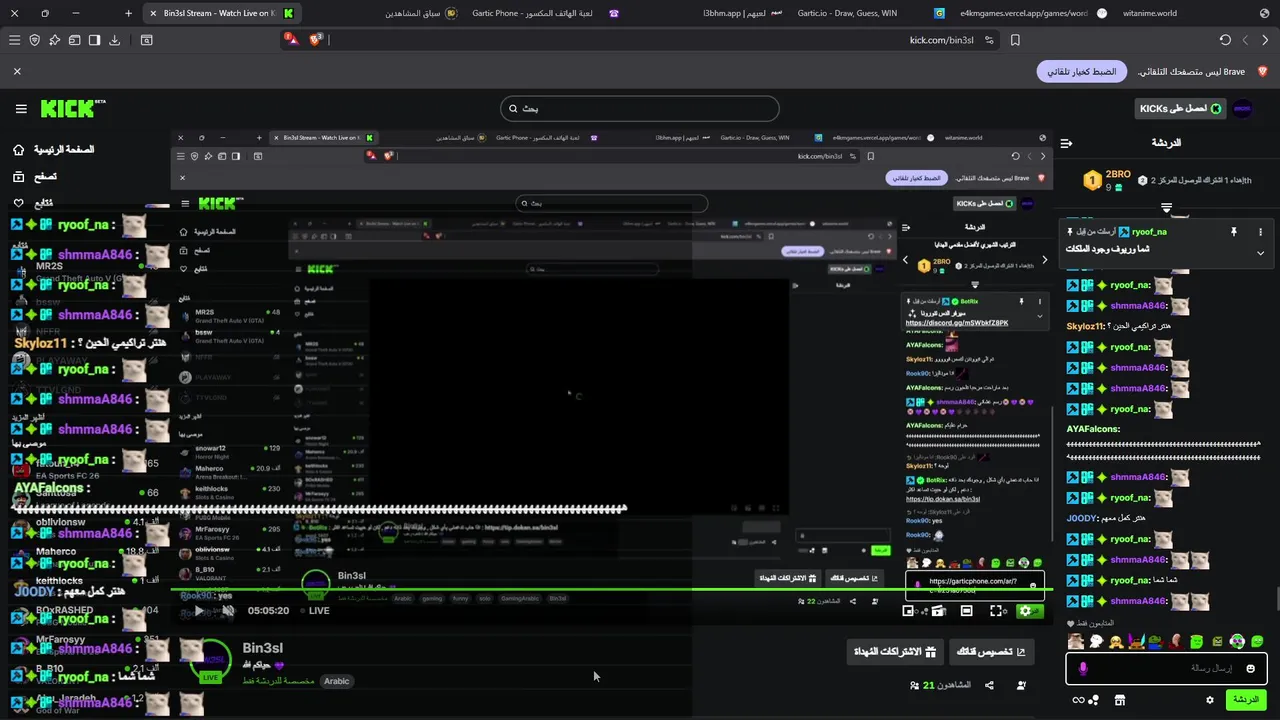Click the chat message input field
Viewport: 1280px width, 720px height.
1167,668
